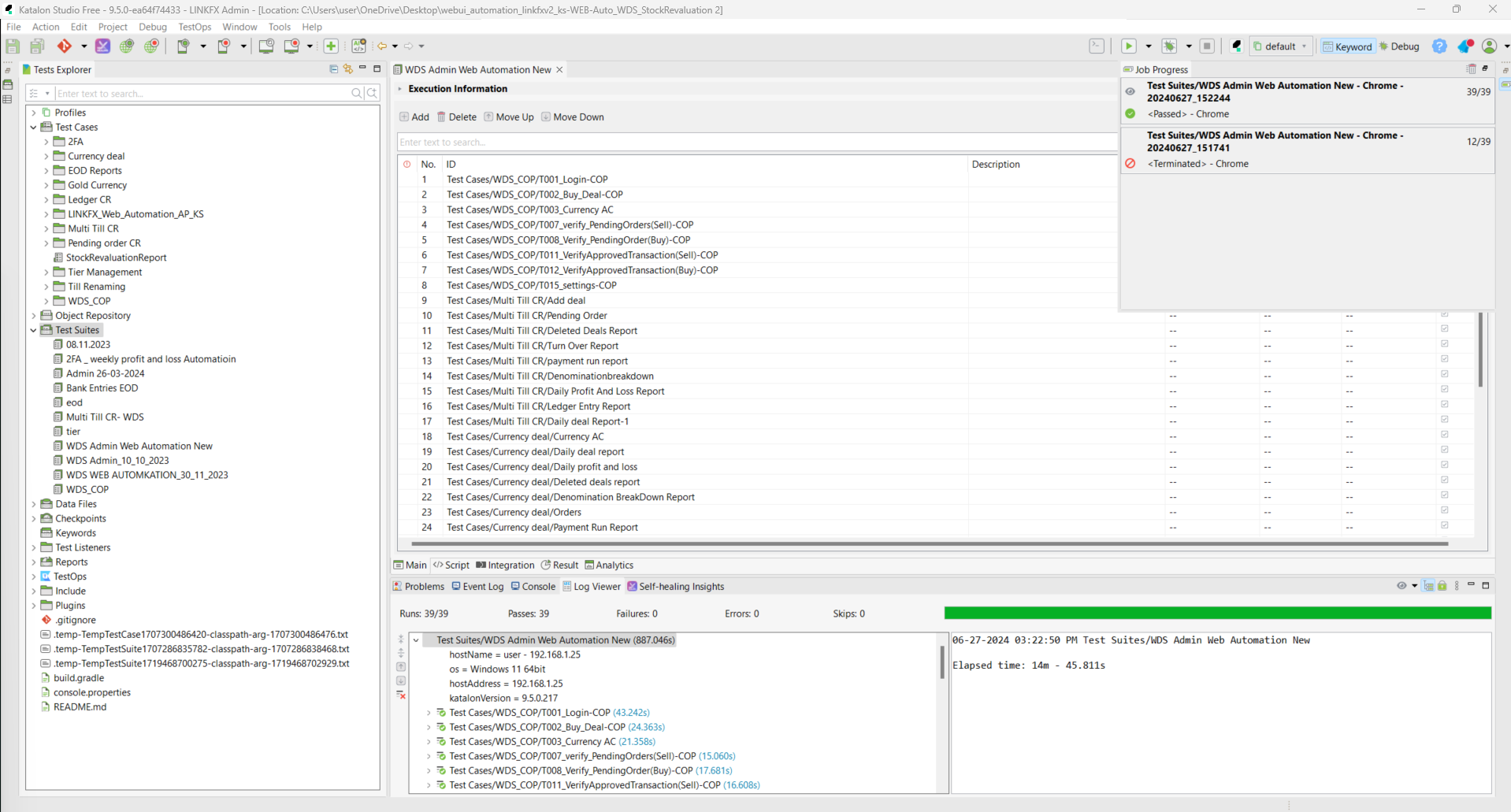Clear finished jobs in Job Progress
The height and width of the screenshot is (812, 1511).
click(x=1471, y=69)
